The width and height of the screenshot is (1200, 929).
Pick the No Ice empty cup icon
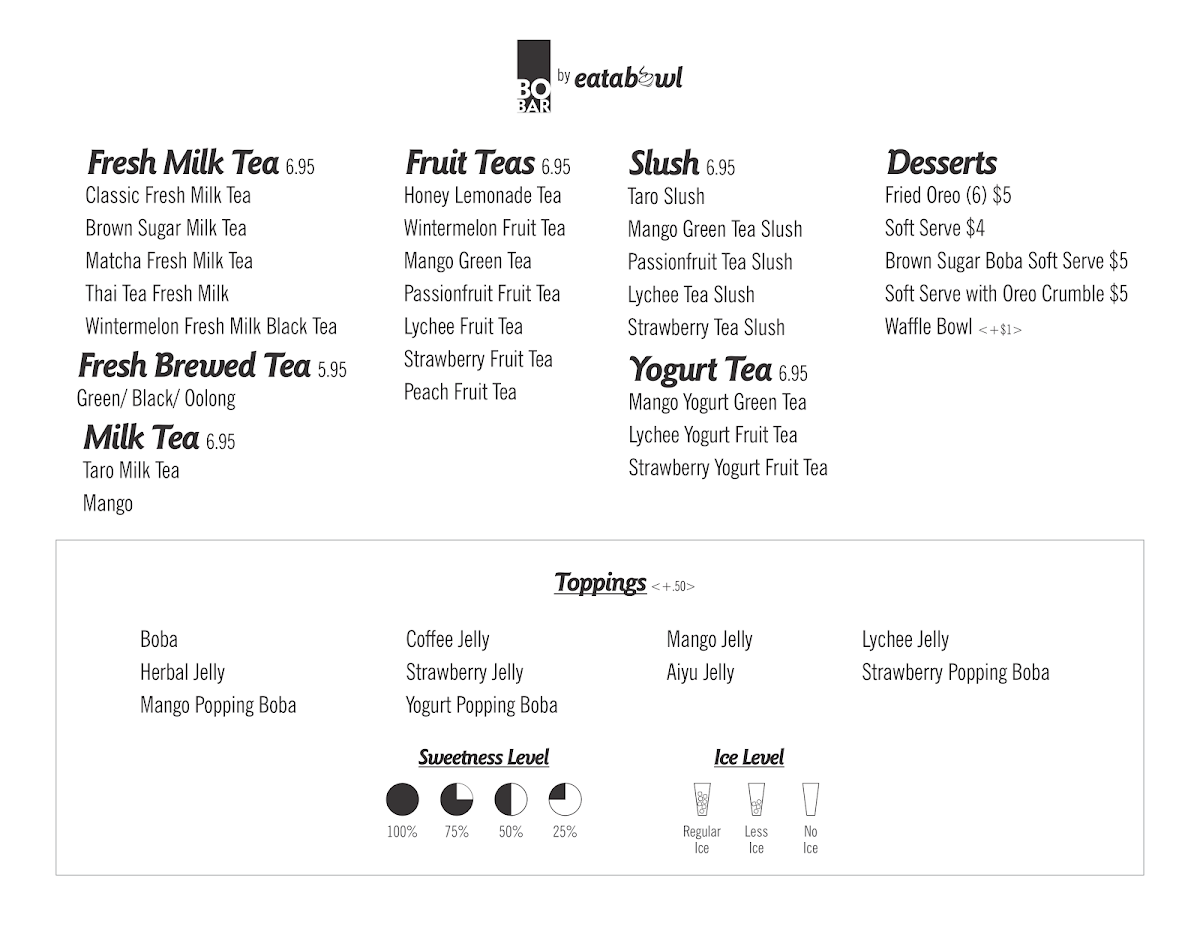(x=810, y=799)
